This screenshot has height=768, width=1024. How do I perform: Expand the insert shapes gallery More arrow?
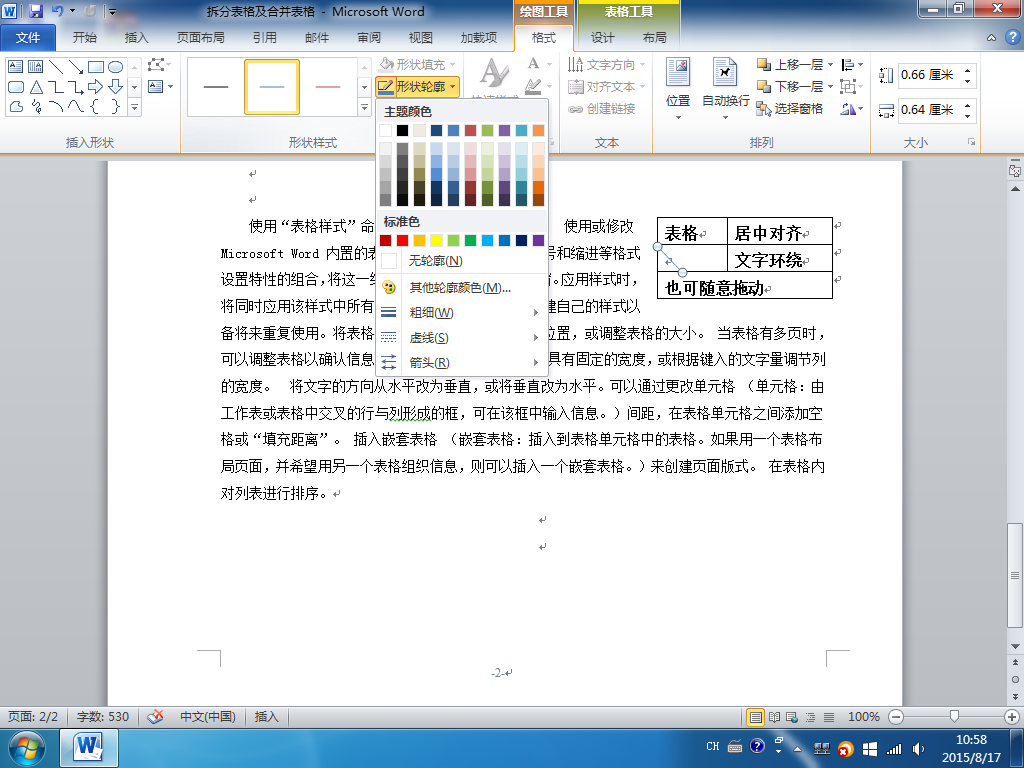[x=134, y=107]
